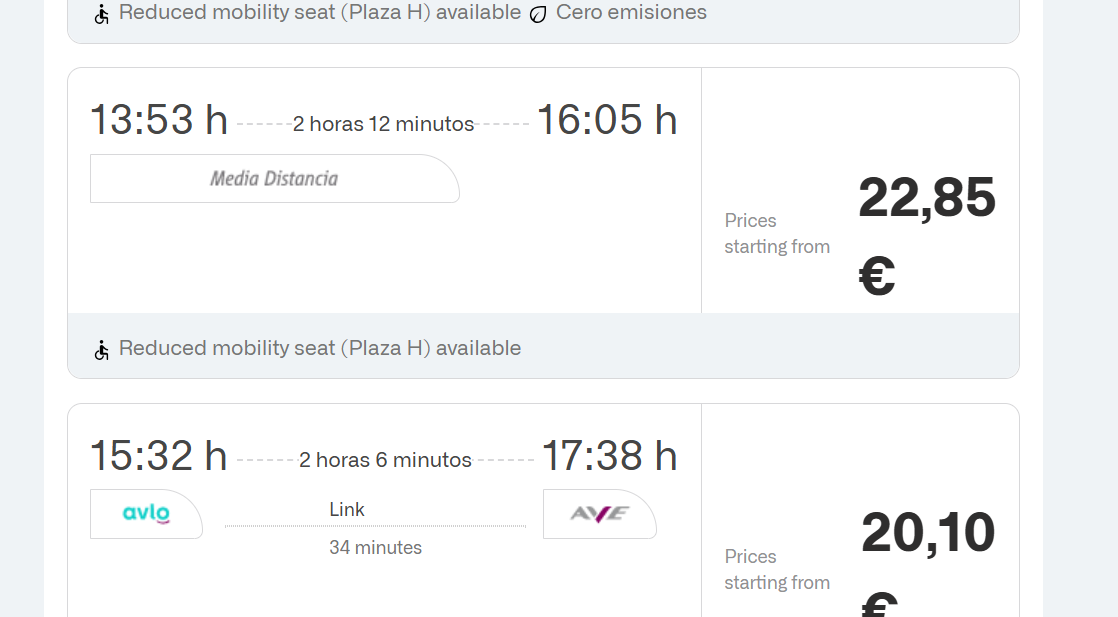The width and height of the screenshot is (1118, 617).
Task: Choose the 22,85 € price
Action: 927,234
